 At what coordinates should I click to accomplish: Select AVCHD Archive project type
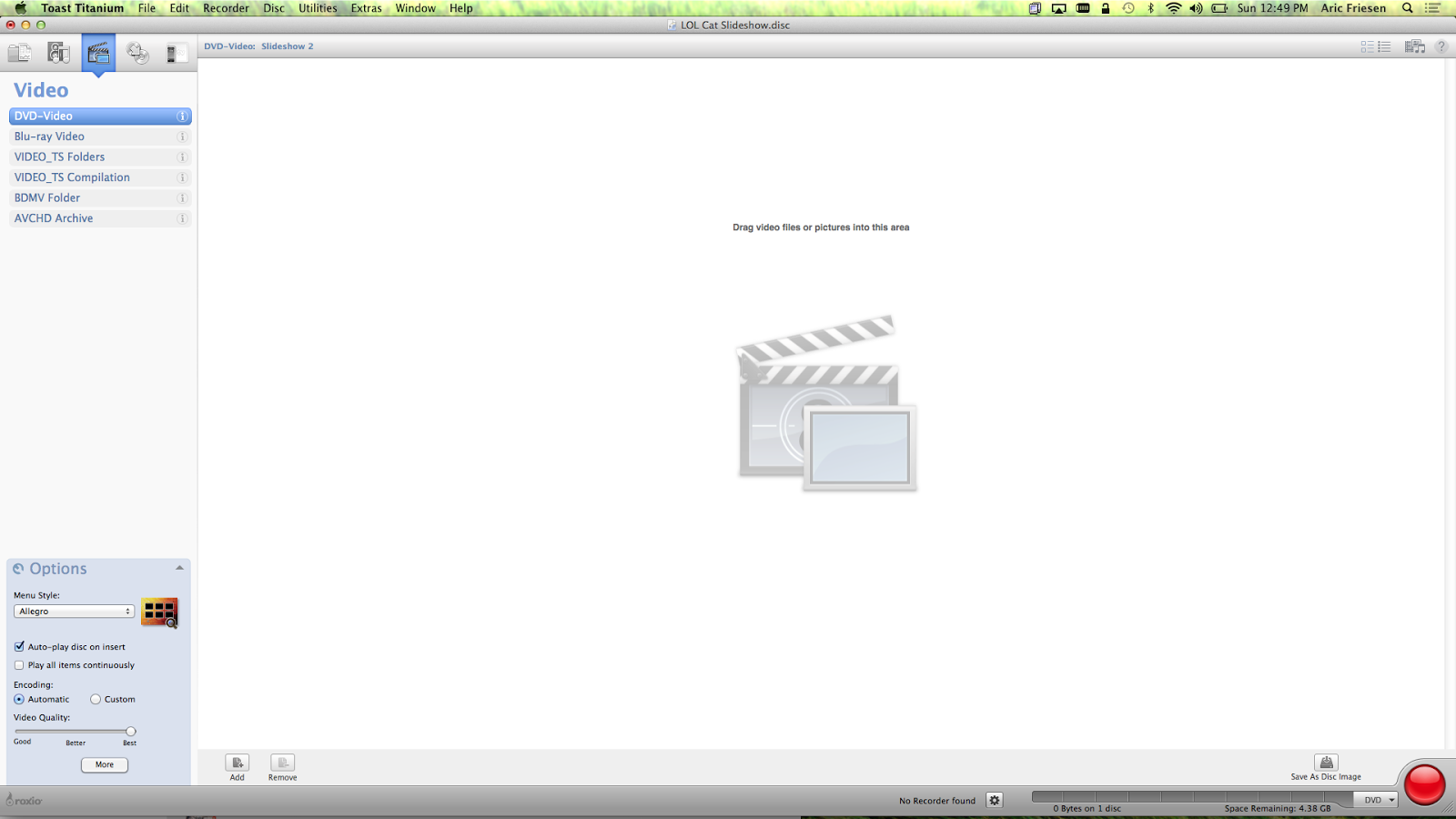(100, 218)
